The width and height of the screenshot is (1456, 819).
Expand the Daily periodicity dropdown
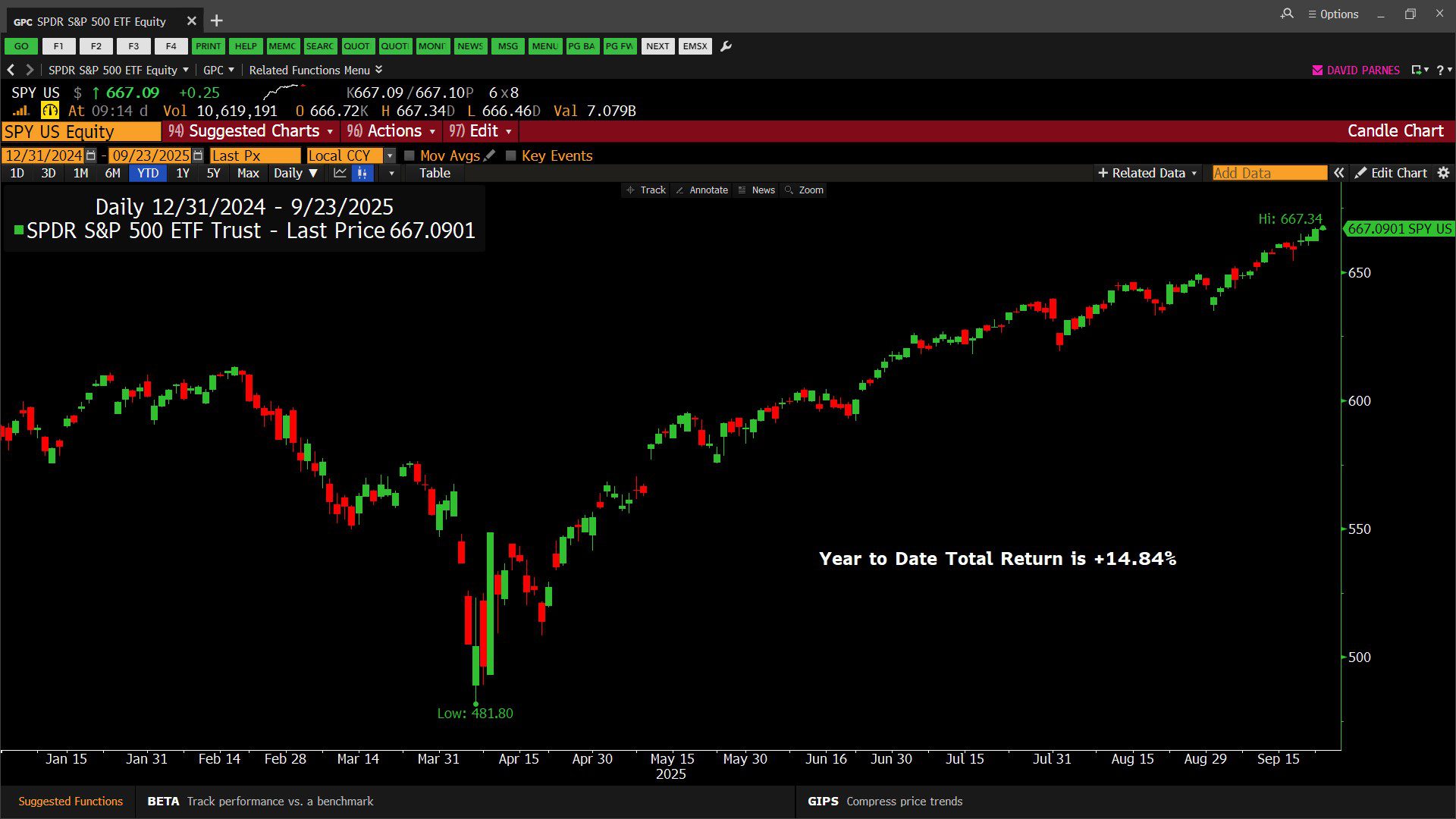tap(296, 173)
